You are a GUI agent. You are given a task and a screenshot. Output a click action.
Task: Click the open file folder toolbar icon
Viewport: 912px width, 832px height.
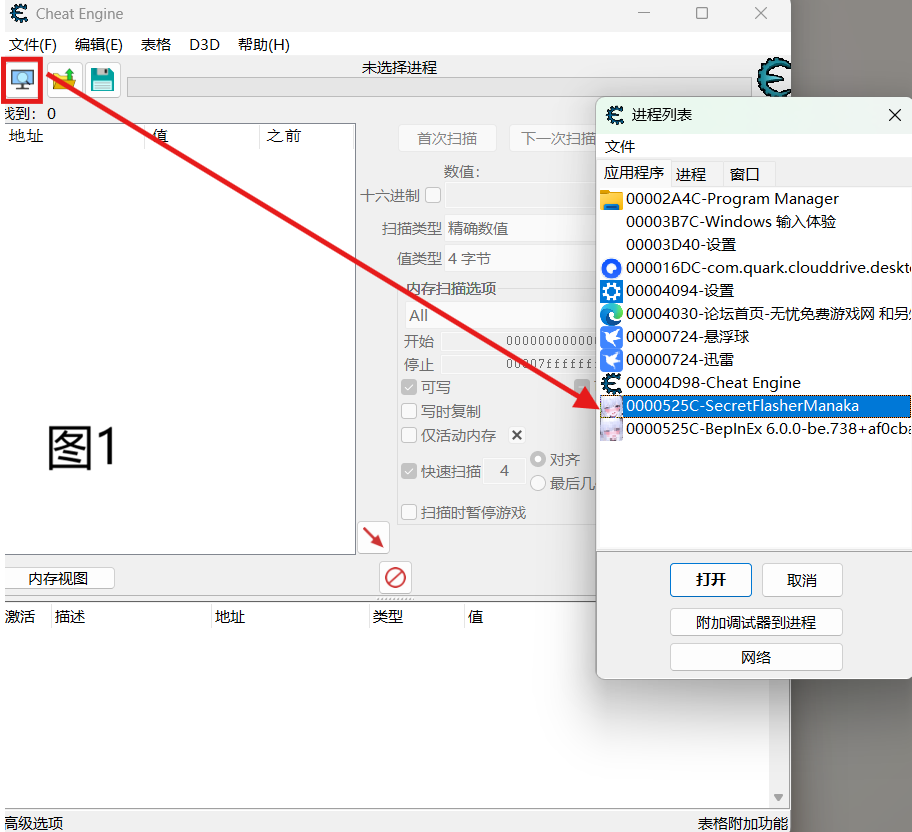point(65,79)
